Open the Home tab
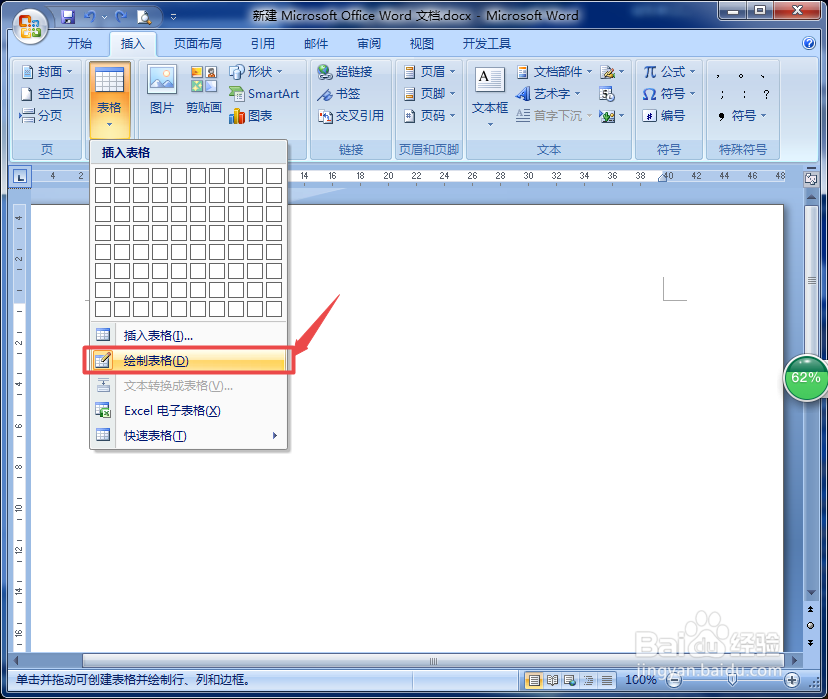The image size is (828, 699). pos(80,44)
